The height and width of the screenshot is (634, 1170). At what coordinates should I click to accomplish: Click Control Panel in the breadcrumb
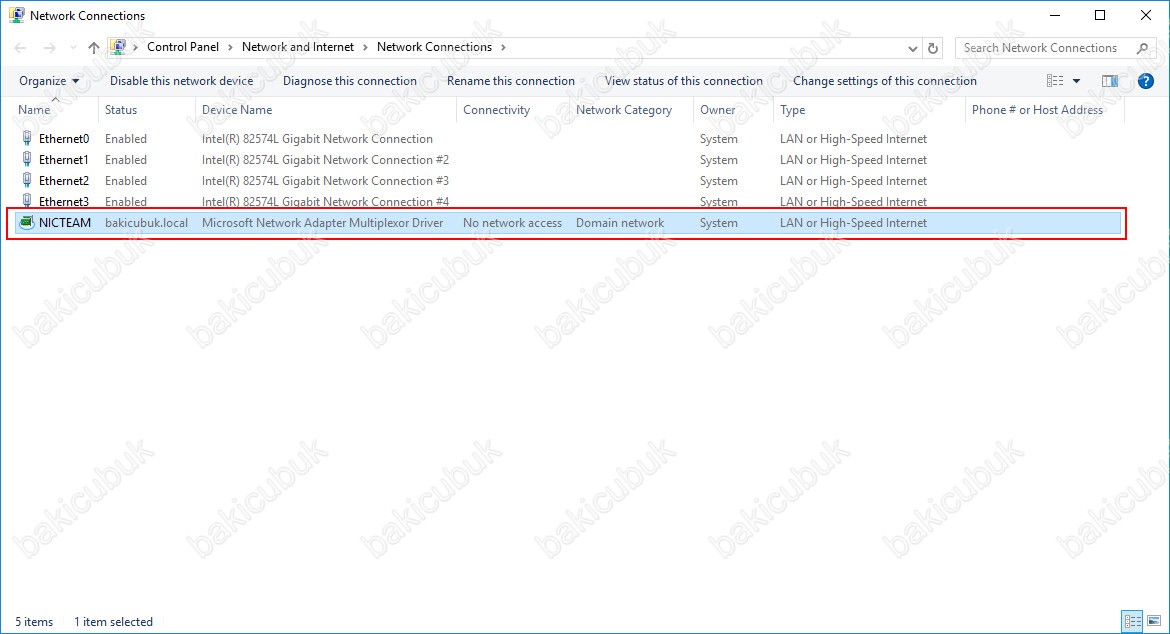[182, 47]
